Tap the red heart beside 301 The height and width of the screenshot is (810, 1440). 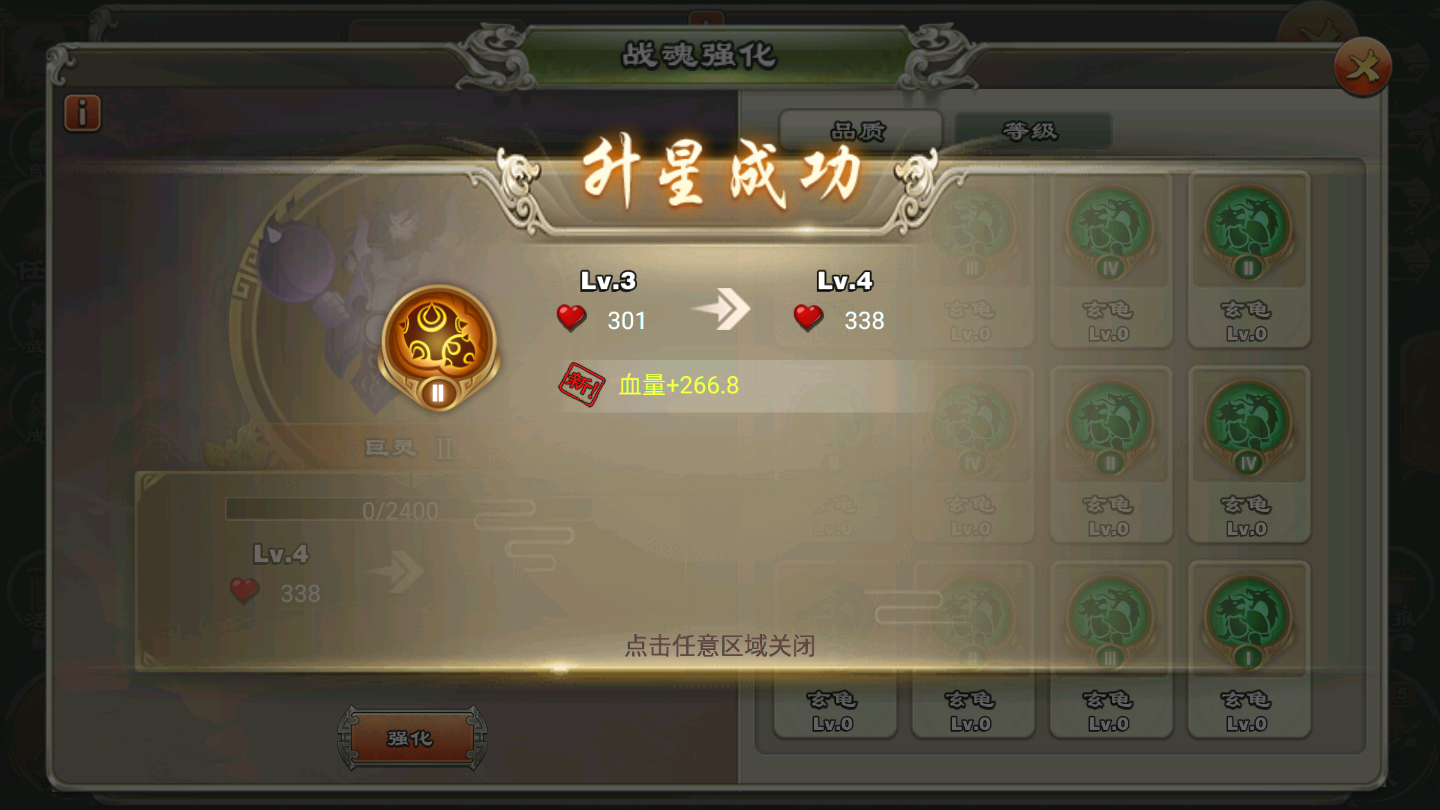click(x=571, y=319)
